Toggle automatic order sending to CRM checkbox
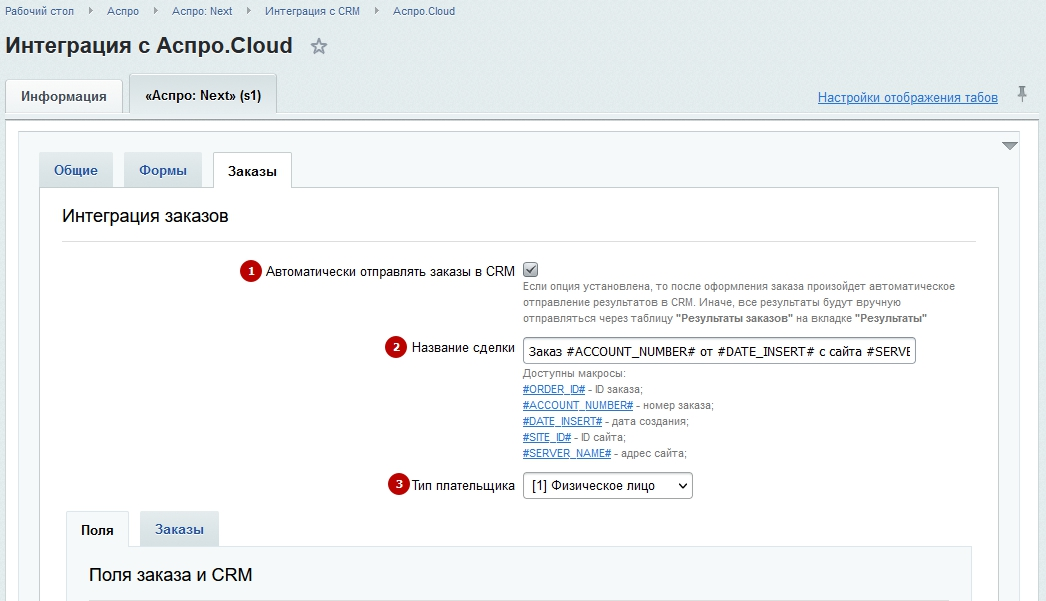 [x=530, y=269]
